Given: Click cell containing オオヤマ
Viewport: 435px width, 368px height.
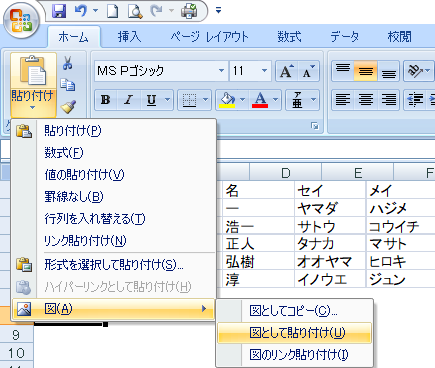Looking at the screenshot, I should click(330, 262).
